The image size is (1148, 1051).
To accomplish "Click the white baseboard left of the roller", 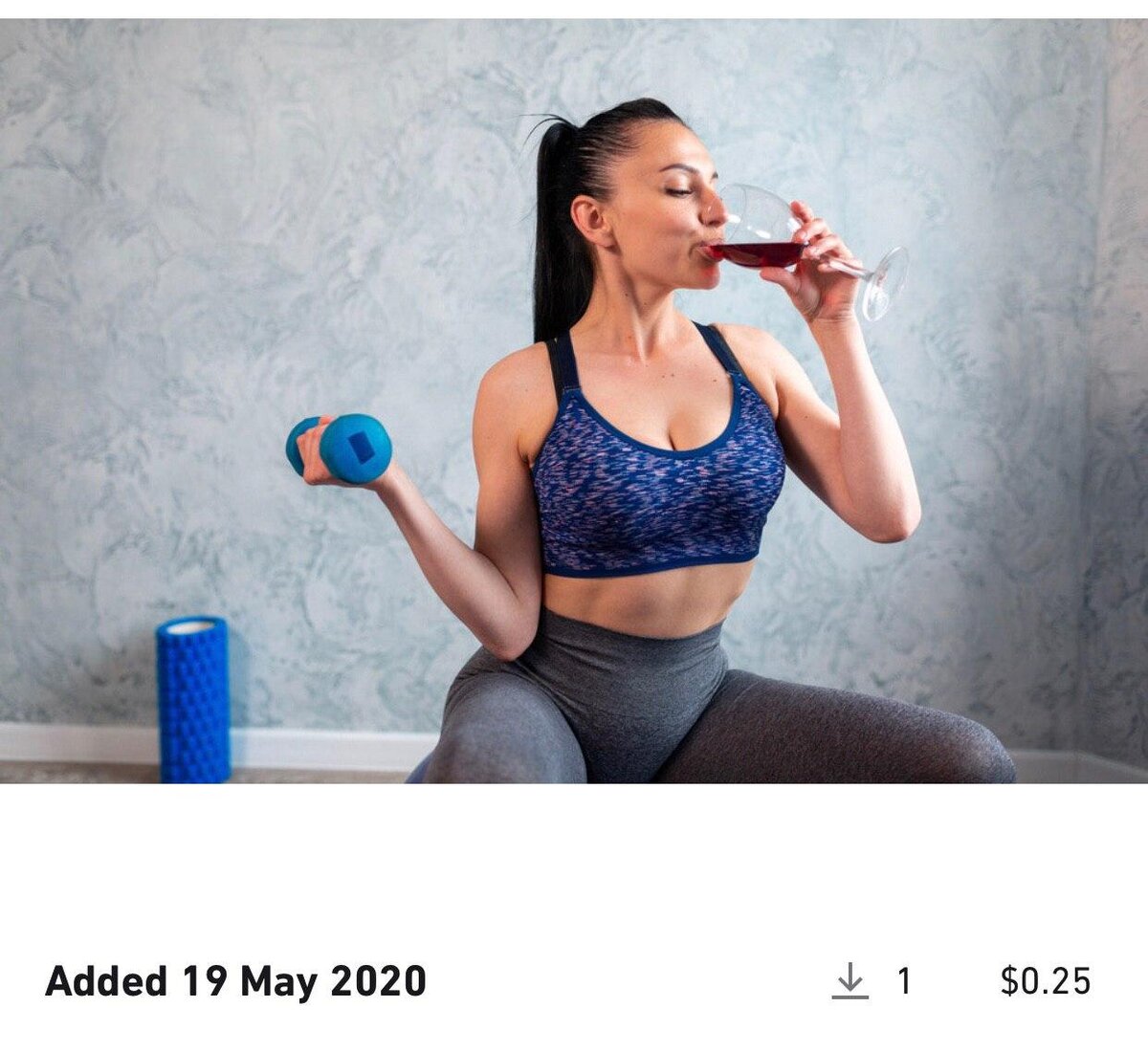I will coord(77,743).
